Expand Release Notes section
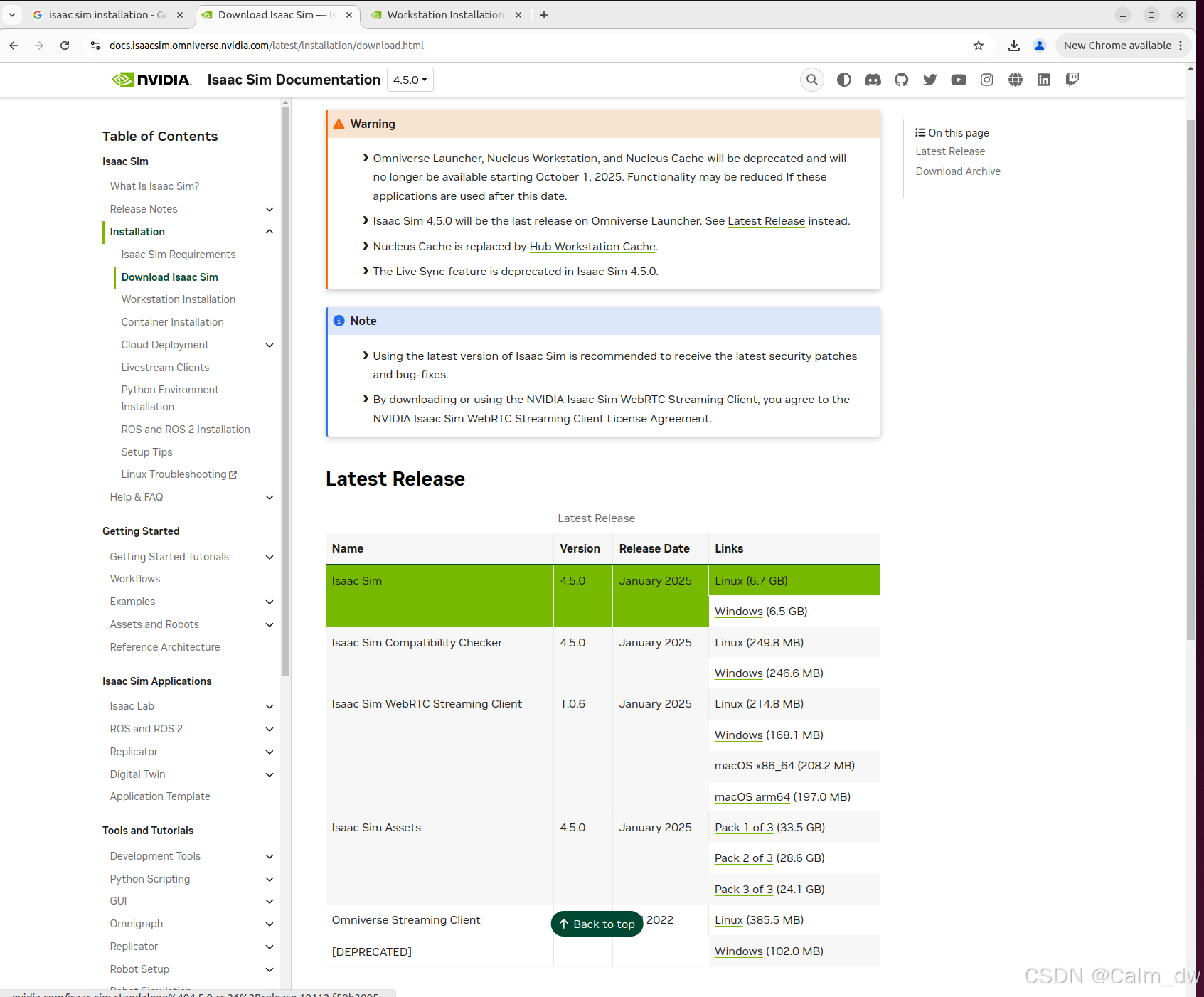The width and height of the screenshot is (1204, 997). click(x=270, y=209)
